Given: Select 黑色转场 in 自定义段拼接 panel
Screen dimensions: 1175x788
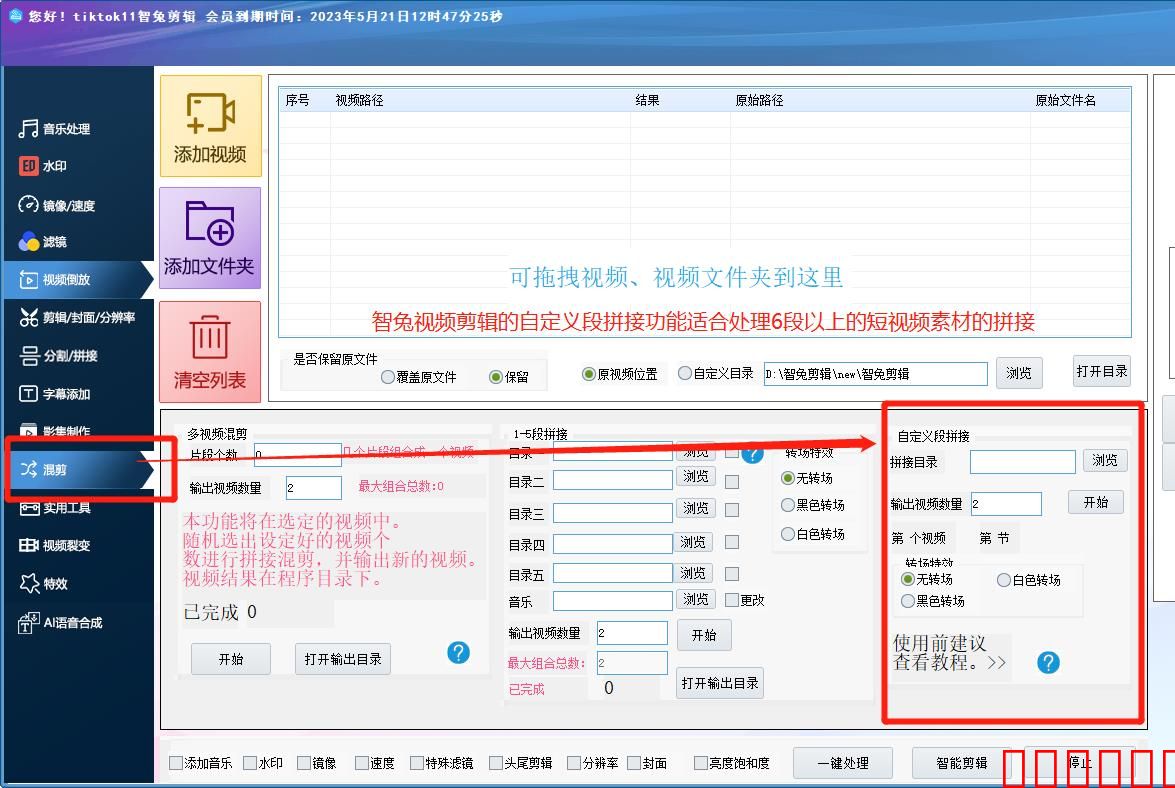Looking at the screenshot, I should [933, 601].
